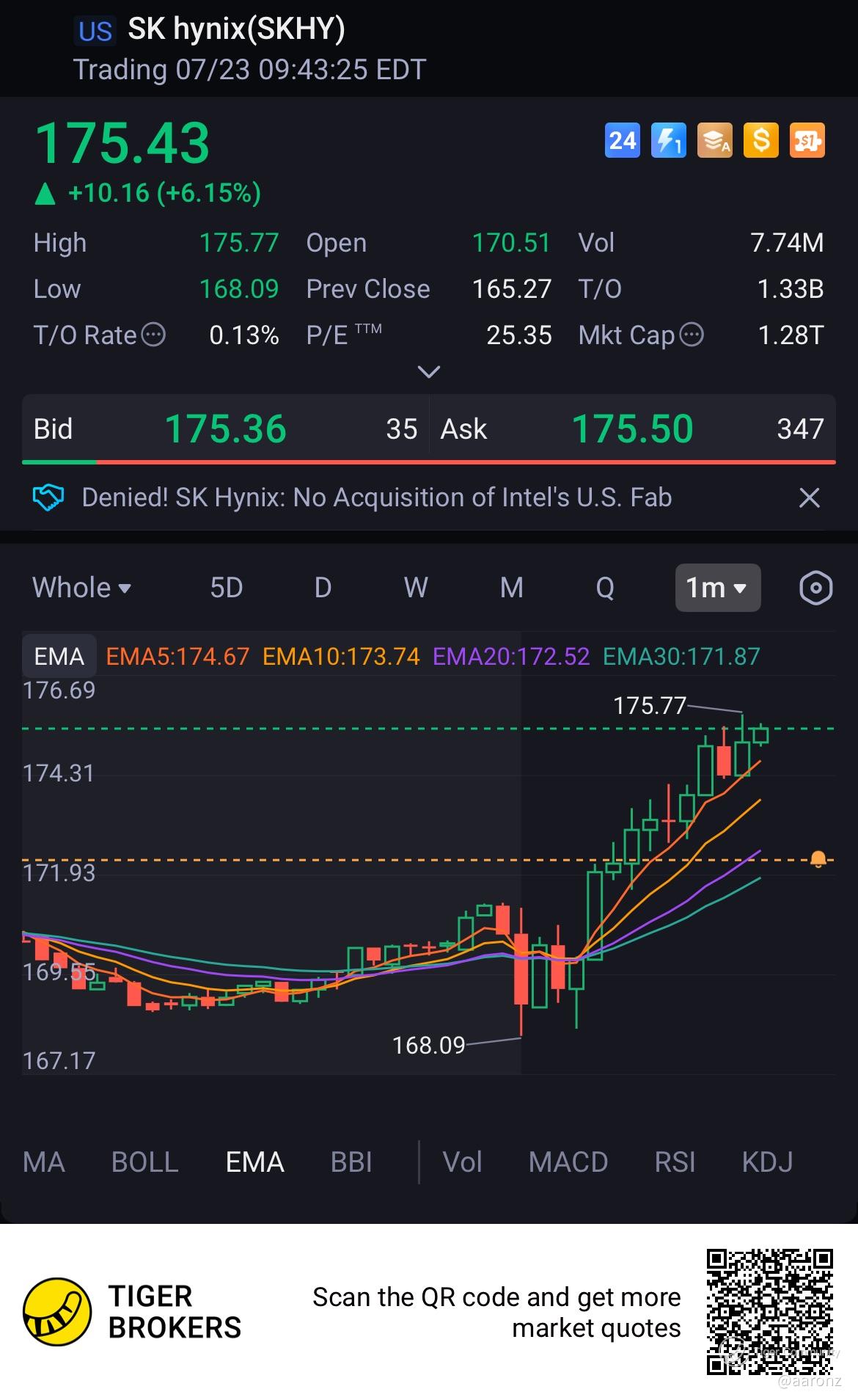The width and height of the screenshot is (858, 1400).
Task: Tap the orange $1 ticket badge icon
Action: (807, 140)
